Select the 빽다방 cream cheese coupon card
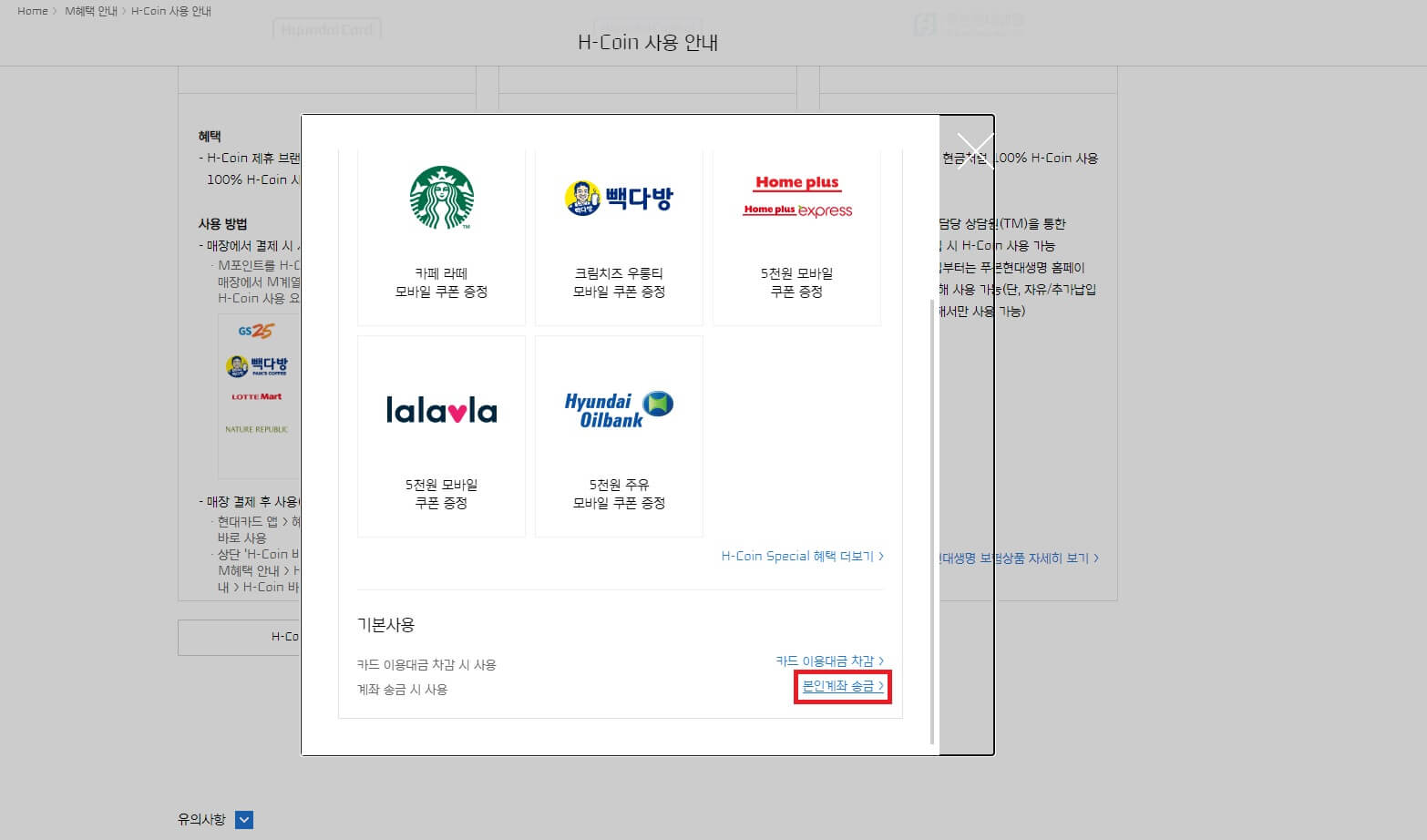 619,237
